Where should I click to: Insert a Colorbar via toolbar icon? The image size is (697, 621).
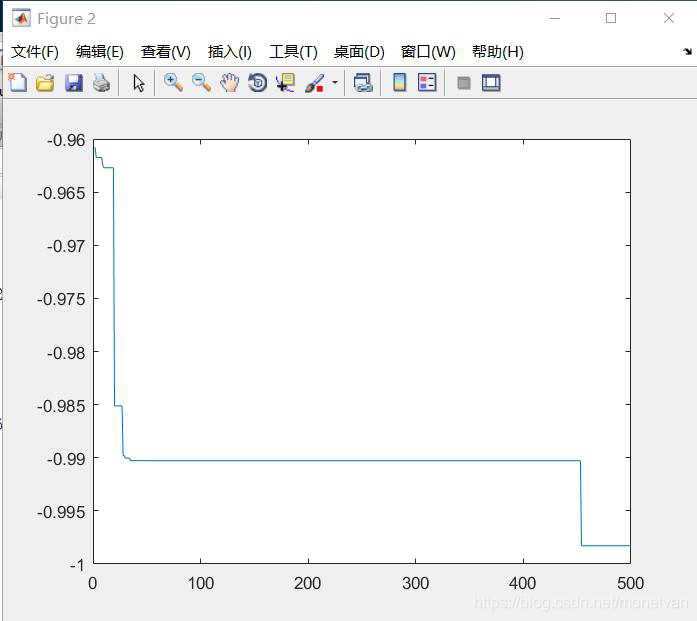click(x=400, y=83)
